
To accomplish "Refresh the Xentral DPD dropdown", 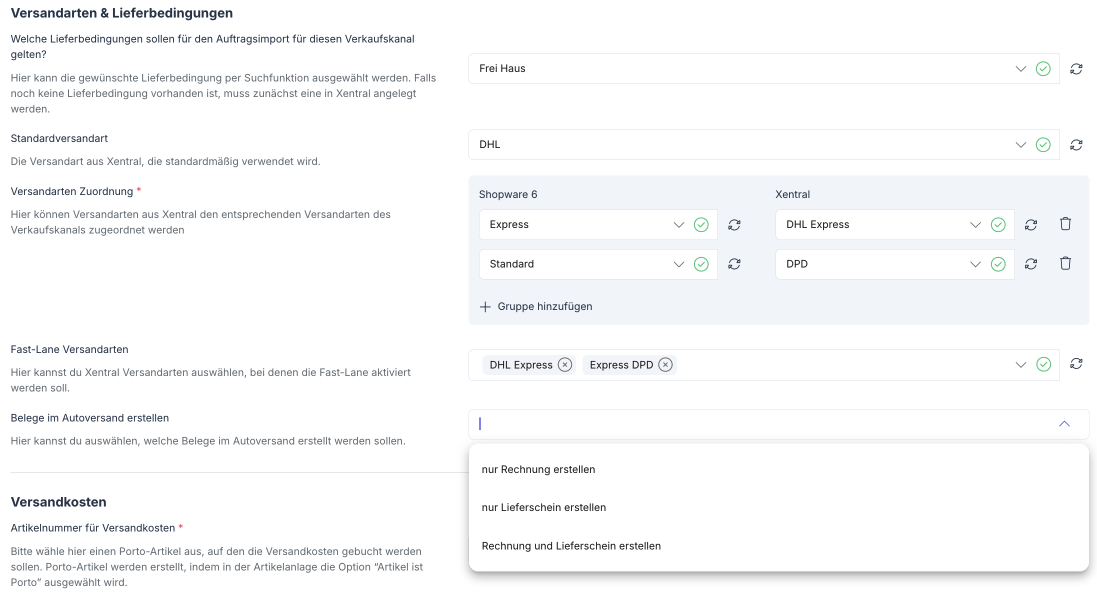I will pyautogui.click(x=1031, y=264).
